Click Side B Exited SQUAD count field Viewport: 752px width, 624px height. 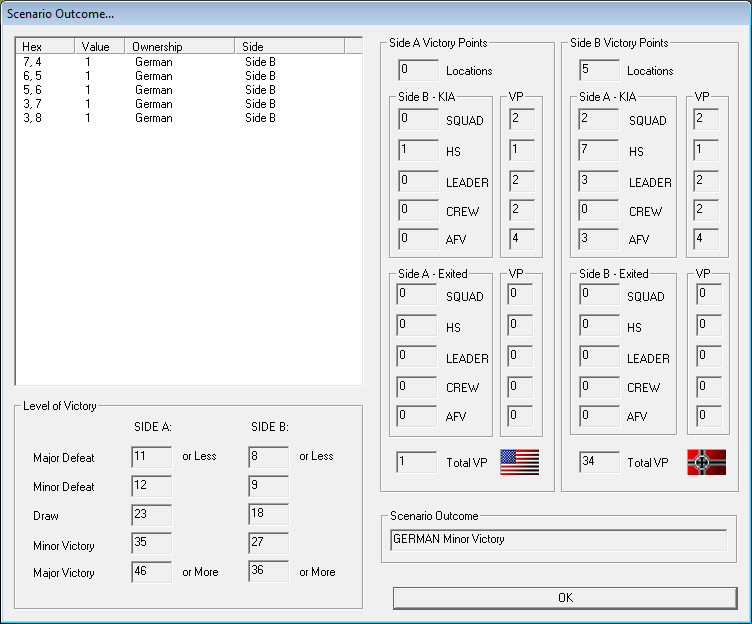(599, 294)
